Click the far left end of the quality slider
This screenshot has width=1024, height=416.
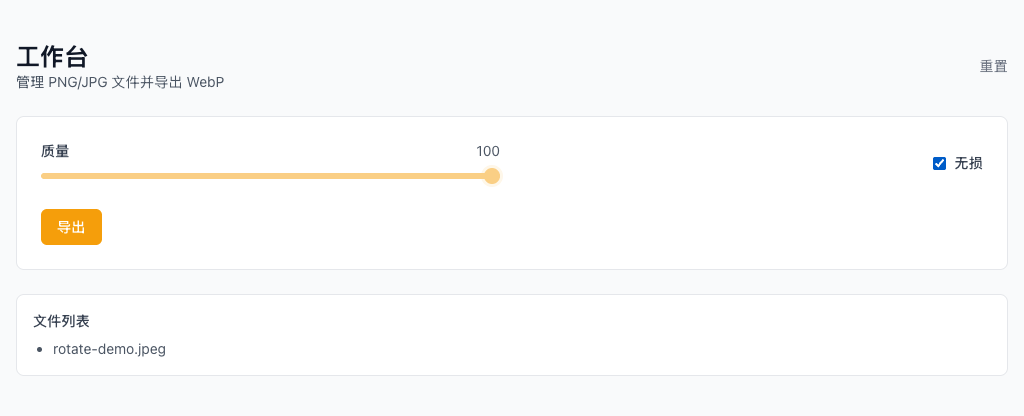[43, 176]
